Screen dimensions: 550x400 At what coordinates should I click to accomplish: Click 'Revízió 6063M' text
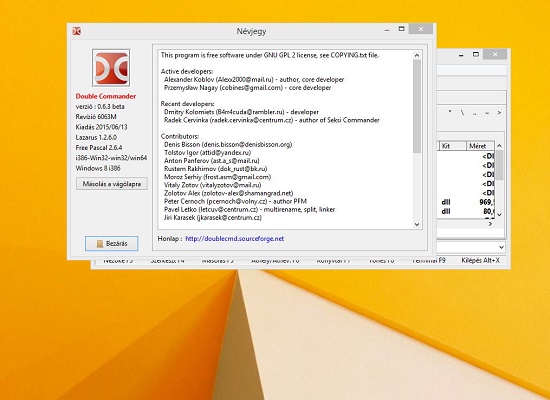tap(96, 116)
